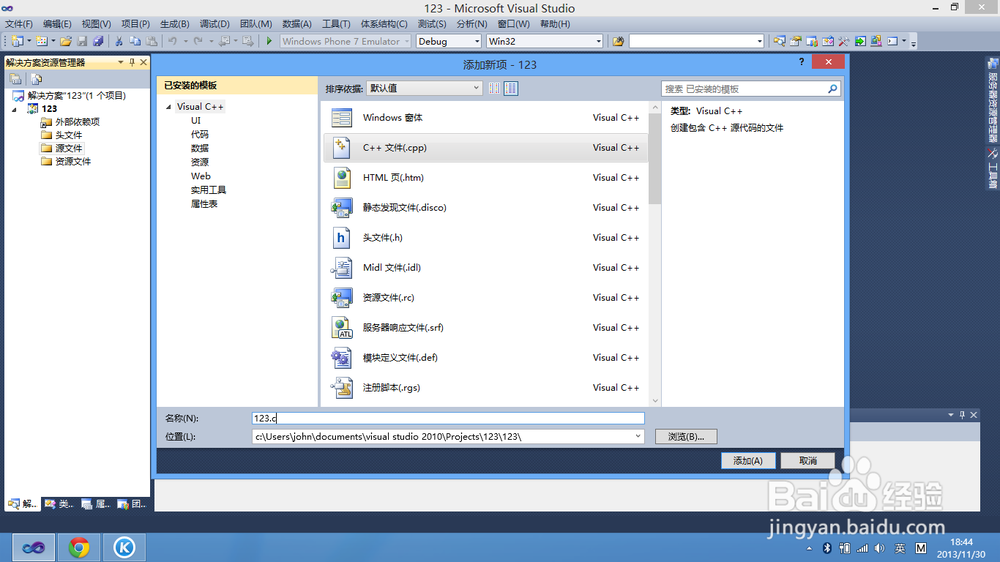This screenshot has width=1000, height=562.
Task: Select the 模块定义文件(.def) template
Action: coord(484,357)
